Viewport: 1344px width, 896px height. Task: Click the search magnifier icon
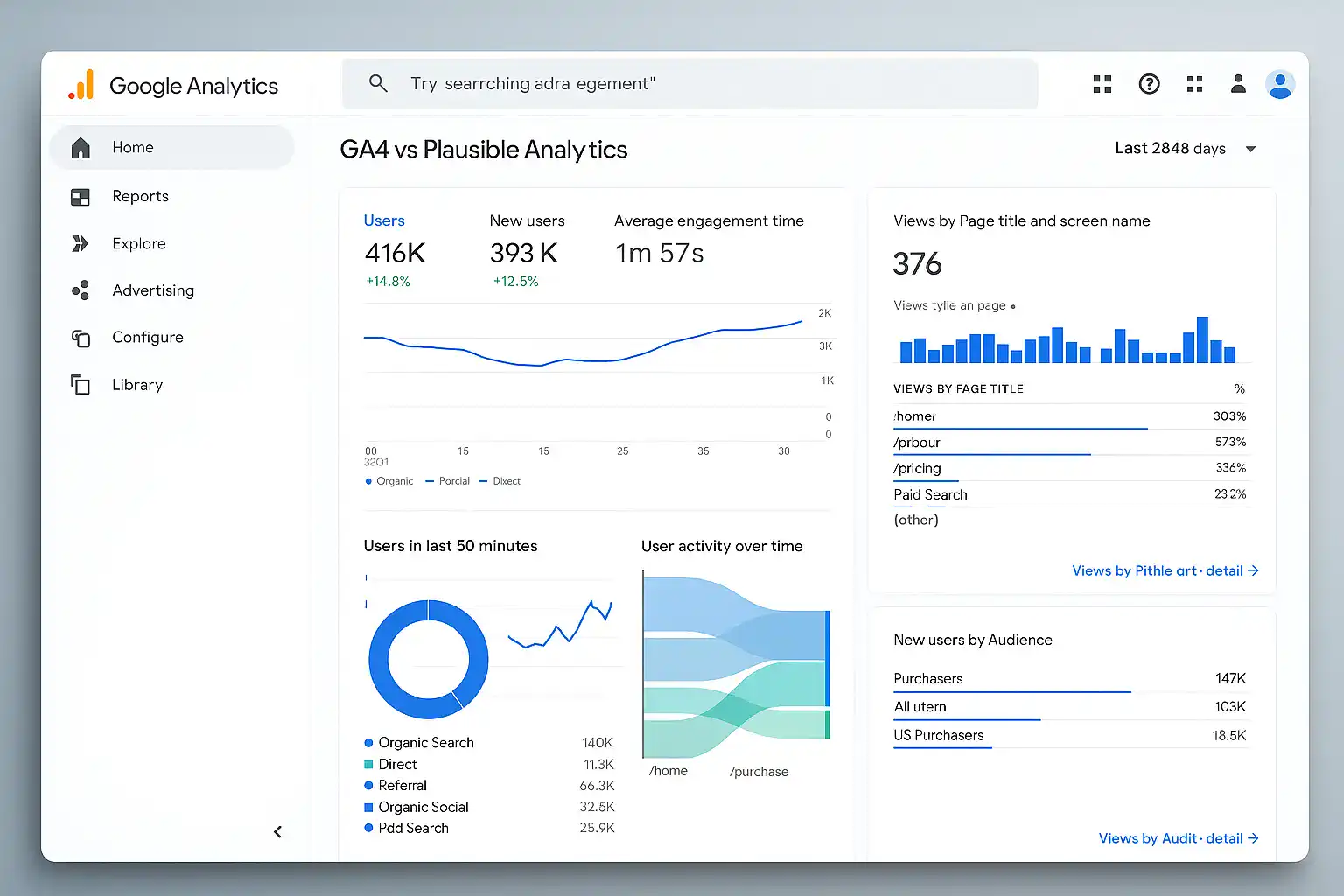coord(378,83)
